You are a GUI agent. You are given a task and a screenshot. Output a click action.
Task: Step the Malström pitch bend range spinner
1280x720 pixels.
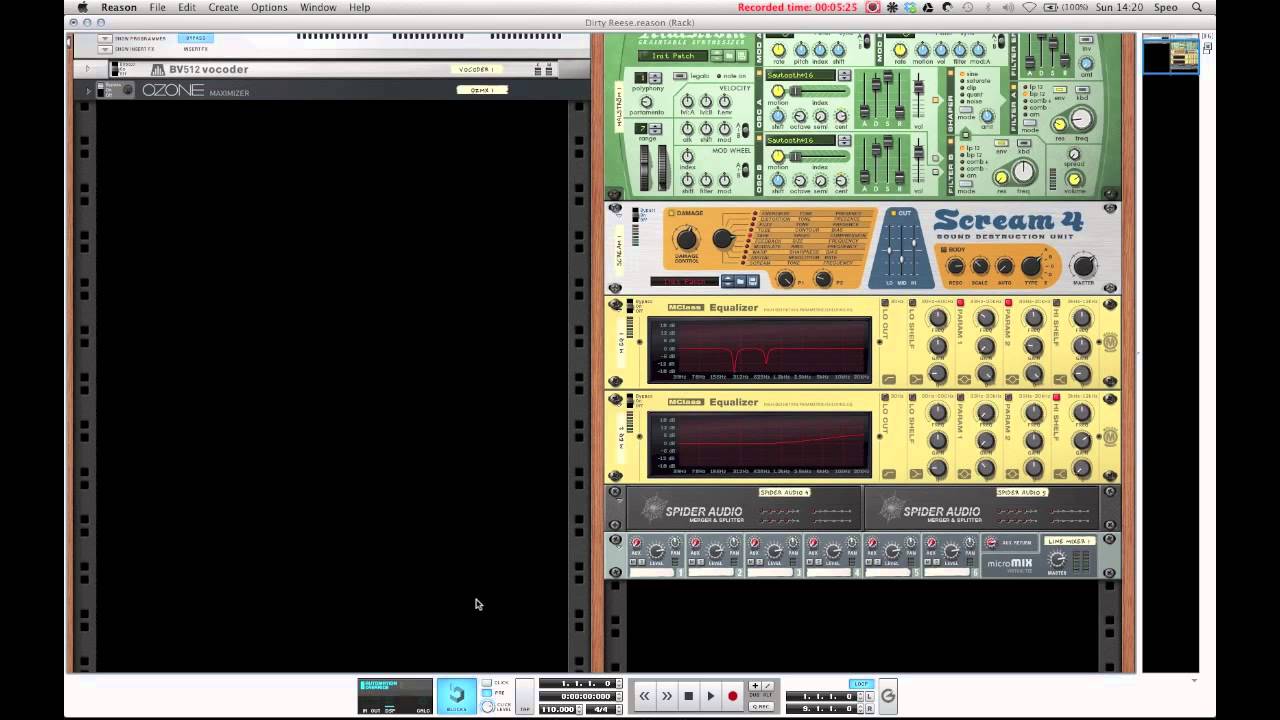(655, 129)
